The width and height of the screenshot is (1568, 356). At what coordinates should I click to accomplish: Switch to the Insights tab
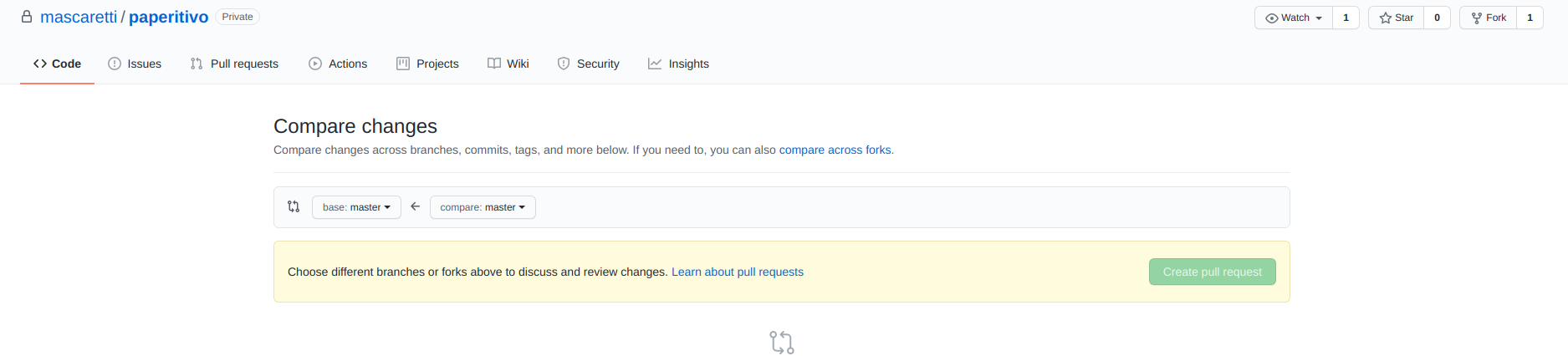tap(678, 64)
